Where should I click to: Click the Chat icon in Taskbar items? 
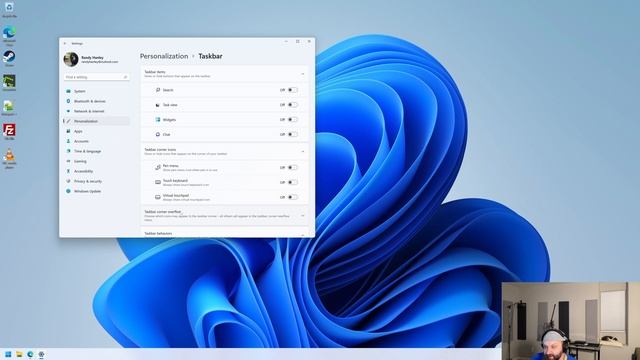(x=158, y=134)
